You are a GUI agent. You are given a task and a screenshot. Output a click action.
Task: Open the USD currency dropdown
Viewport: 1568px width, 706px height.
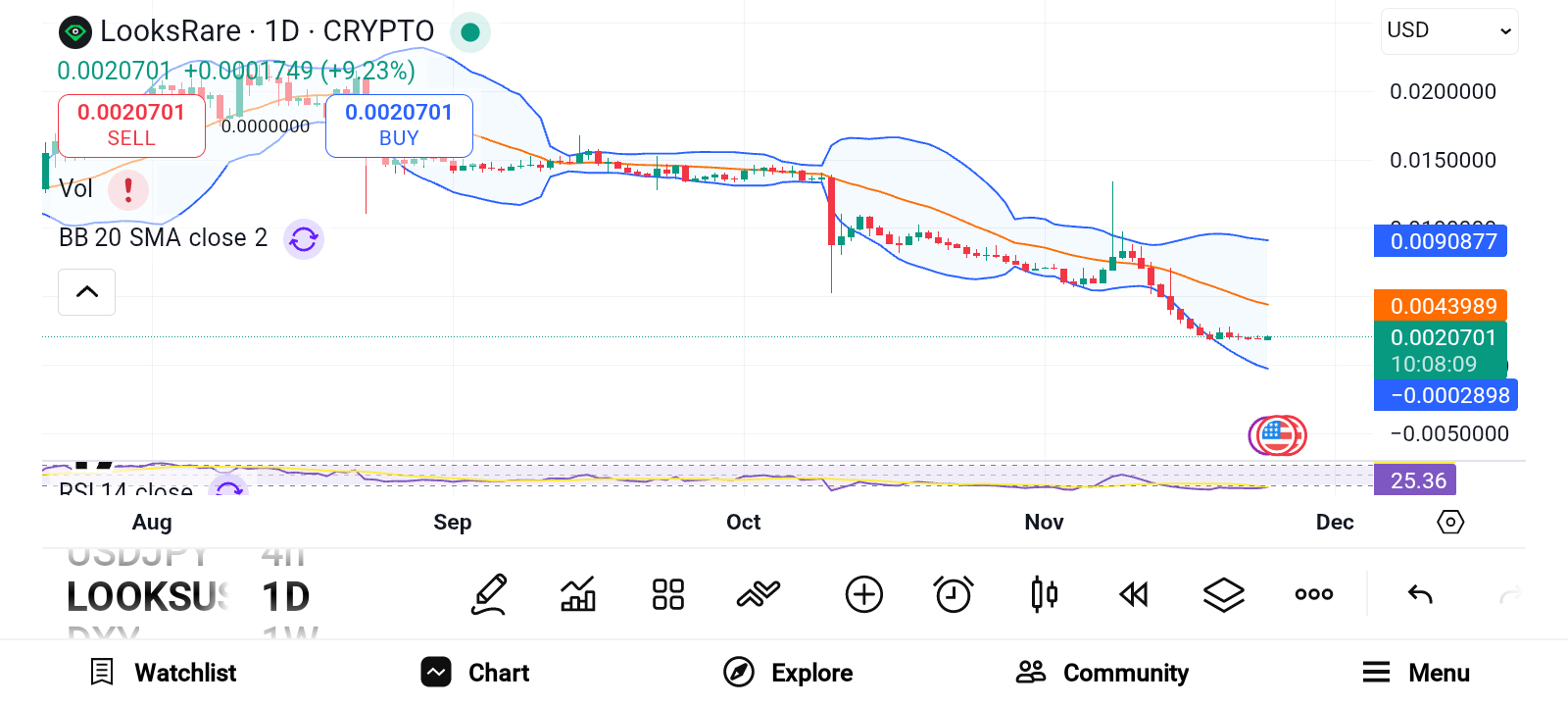point(1449,31)
